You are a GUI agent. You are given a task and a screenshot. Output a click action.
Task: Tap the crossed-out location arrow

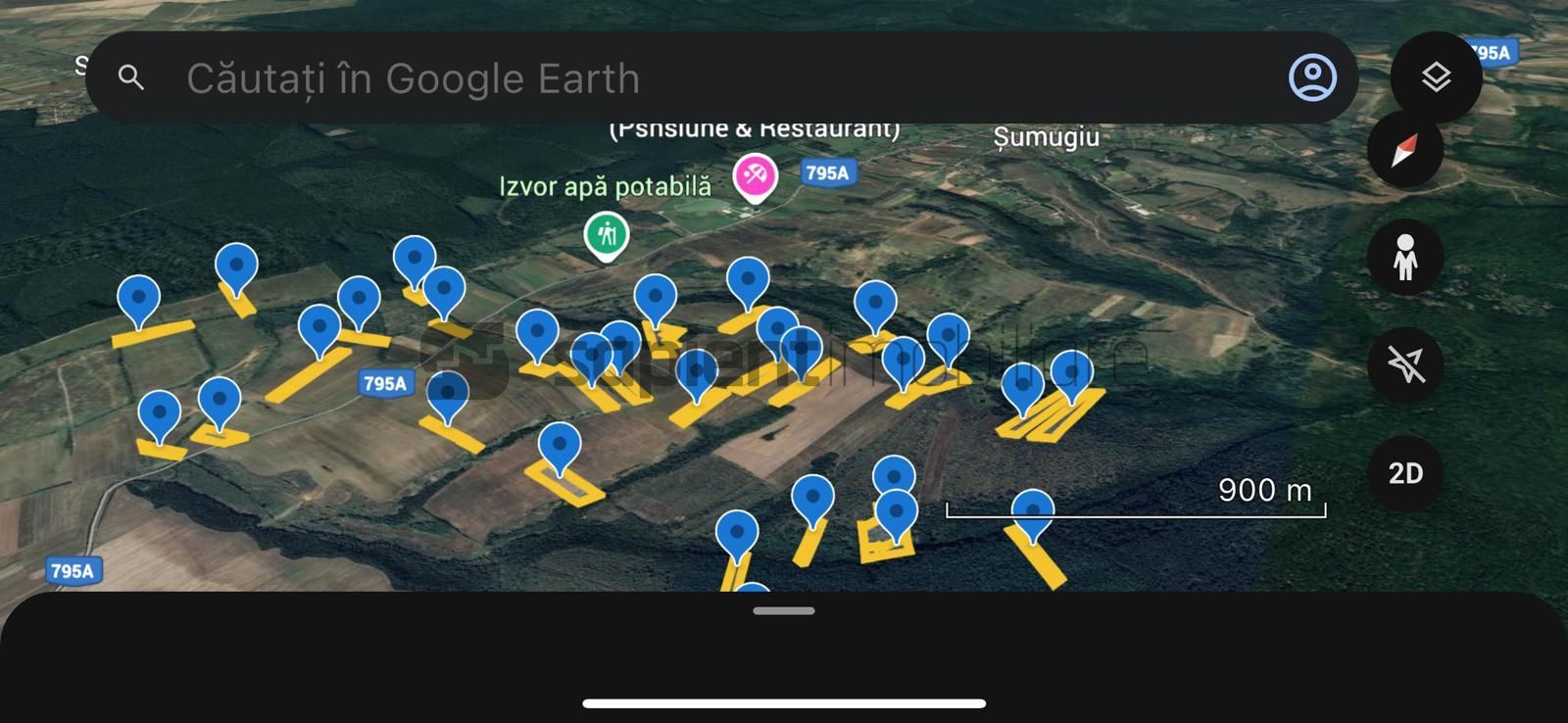pos(1405,365)
